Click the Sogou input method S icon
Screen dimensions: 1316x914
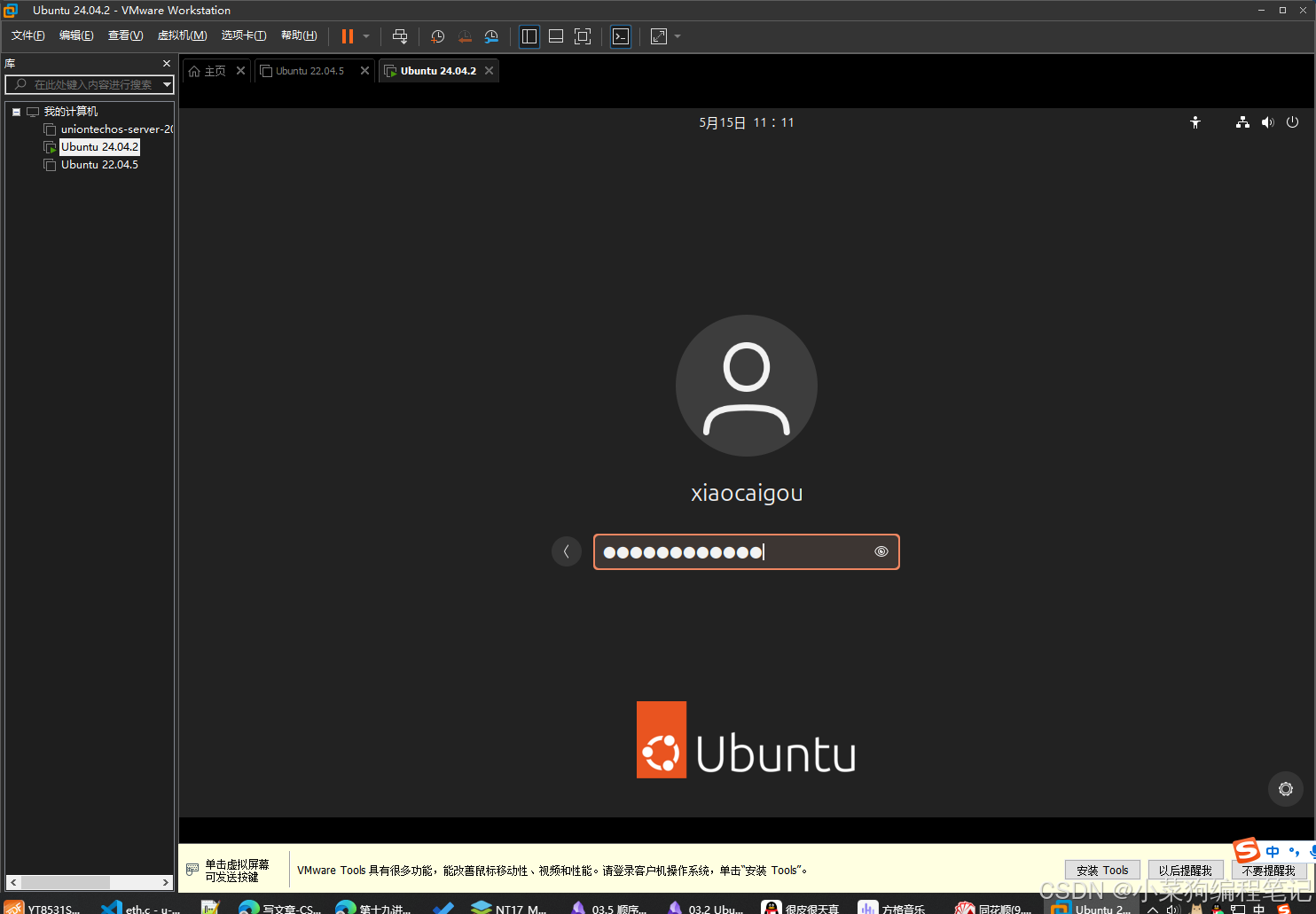click(x=1247, y=851)
